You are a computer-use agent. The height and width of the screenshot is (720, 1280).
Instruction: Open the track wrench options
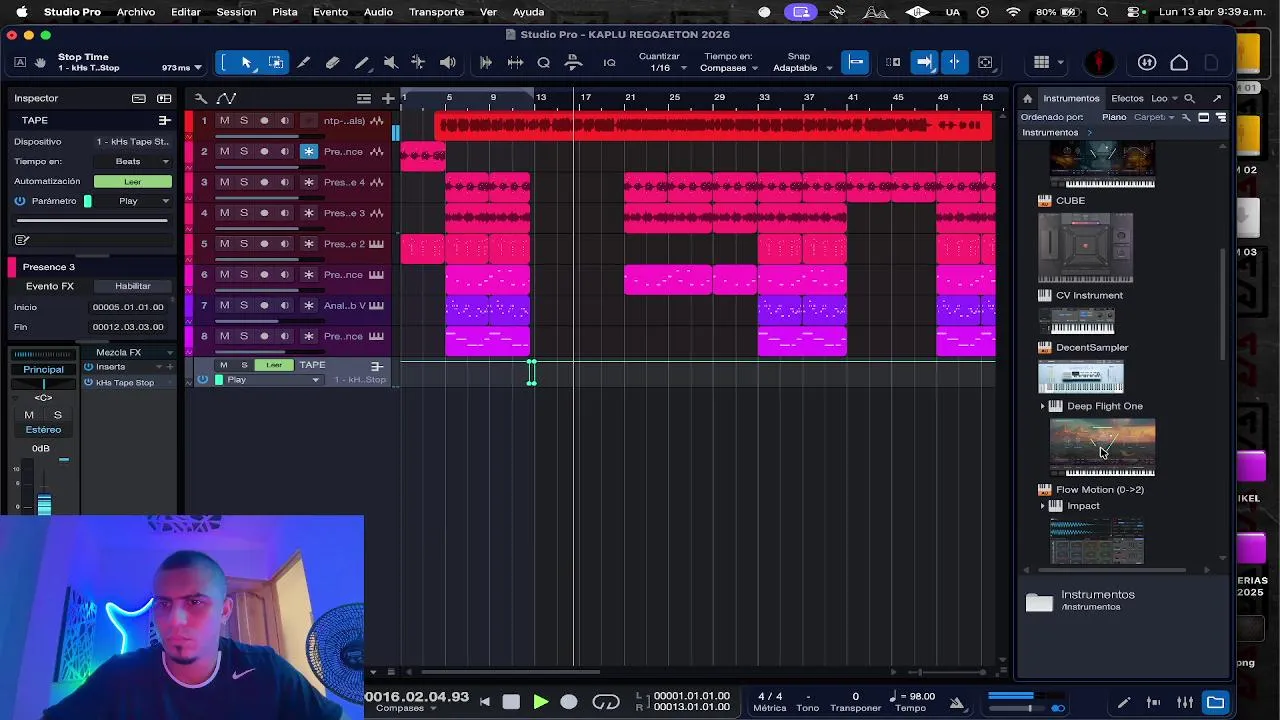pos(201,98)
